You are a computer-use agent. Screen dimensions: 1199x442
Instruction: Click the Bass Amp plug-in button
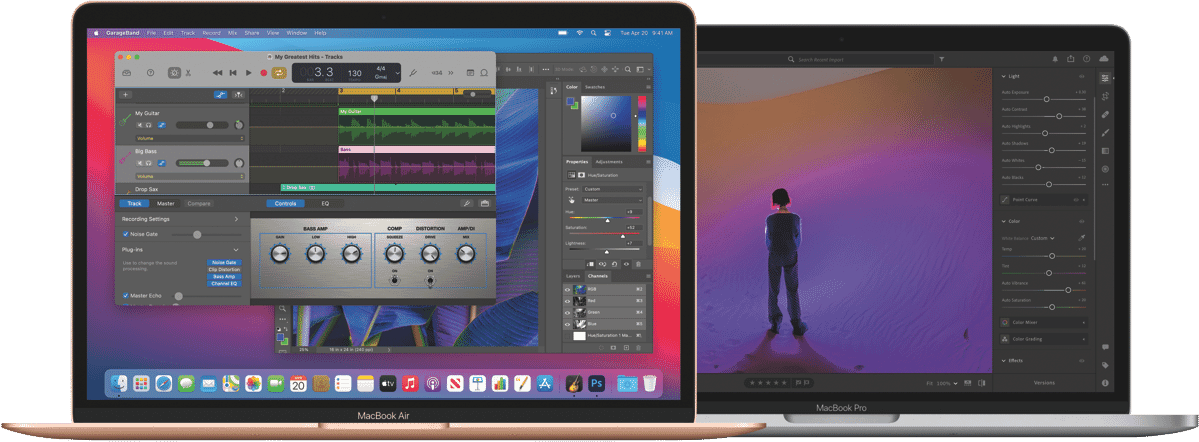pyautogui.click(x=223, y=277)
